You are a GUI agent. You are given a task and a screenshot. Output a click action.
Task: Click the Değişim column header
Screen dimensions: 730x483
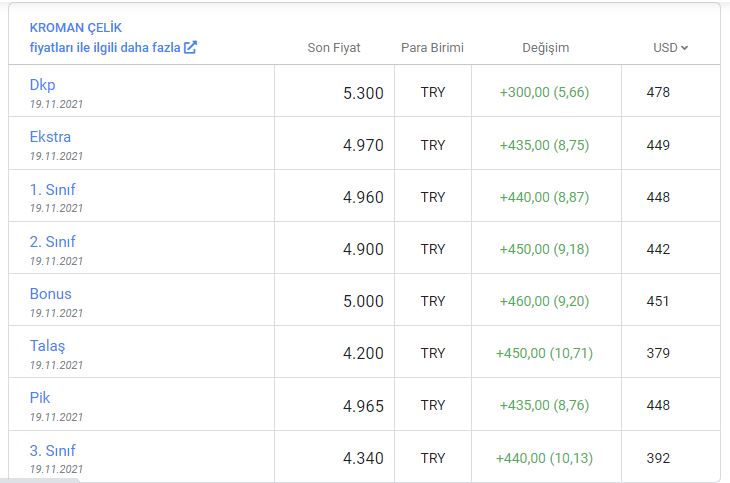coord(546,48)
